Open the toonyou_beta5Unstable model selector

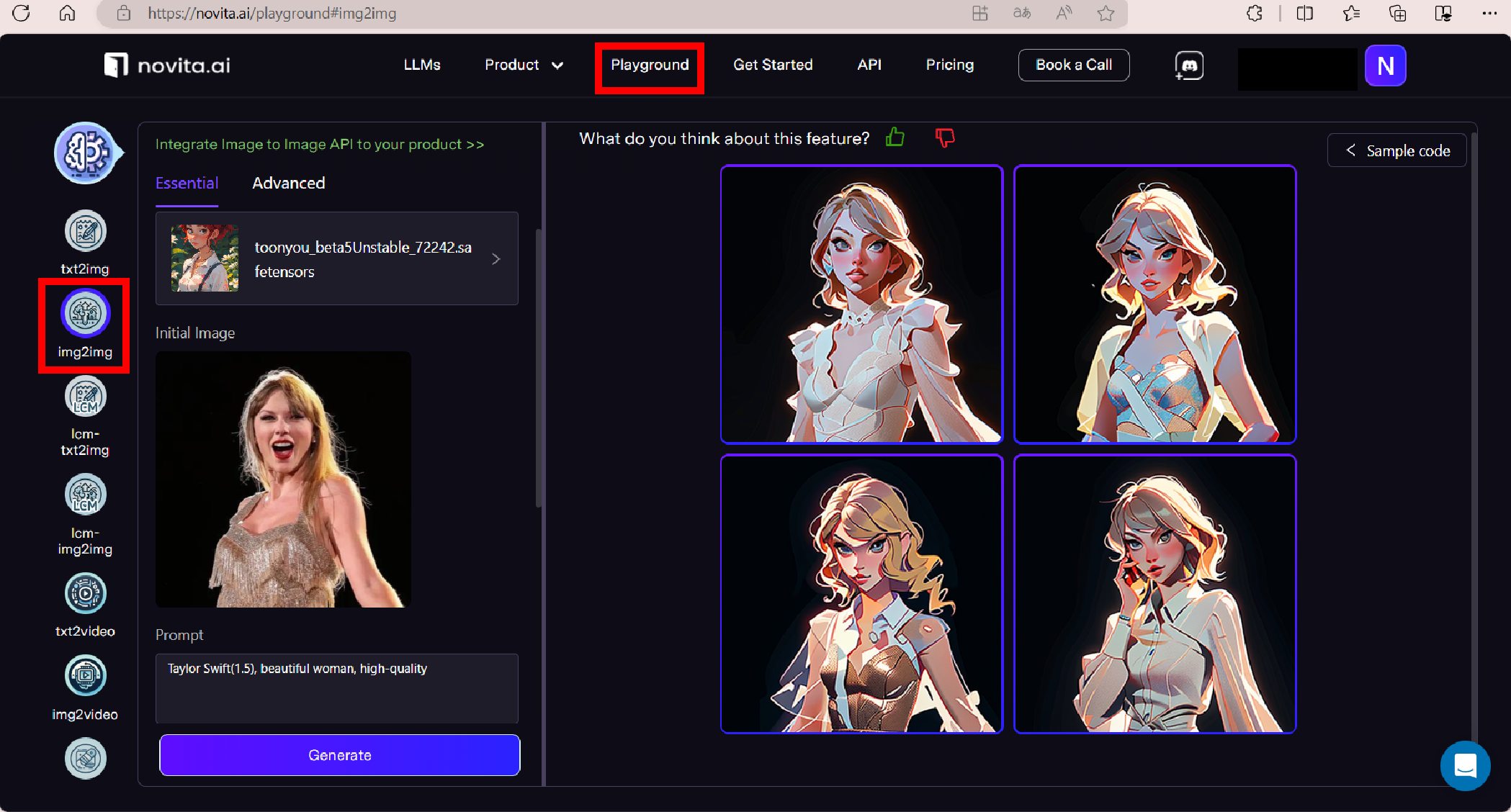coord(337,259)
